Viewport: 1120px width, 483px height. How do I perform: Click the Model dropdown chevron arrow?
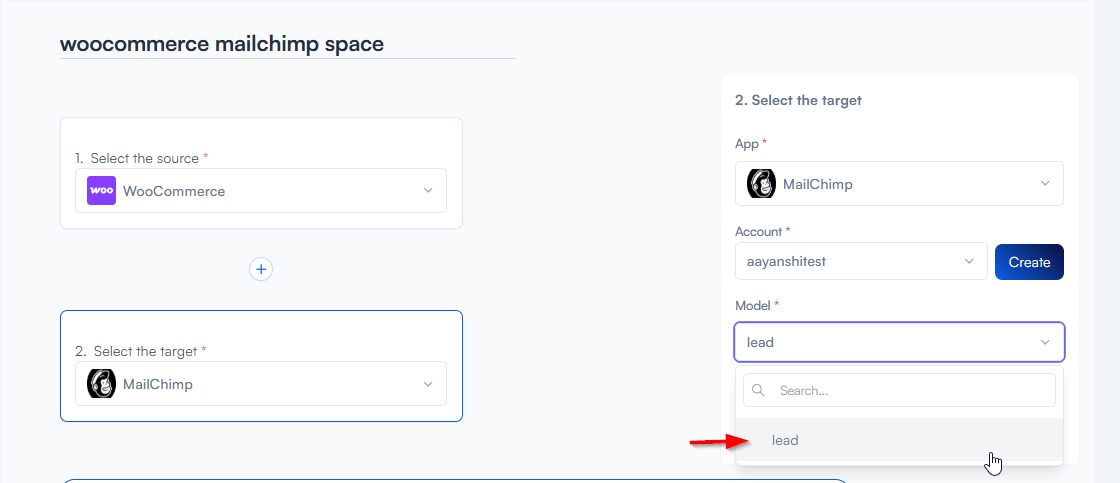[1045, 342]
